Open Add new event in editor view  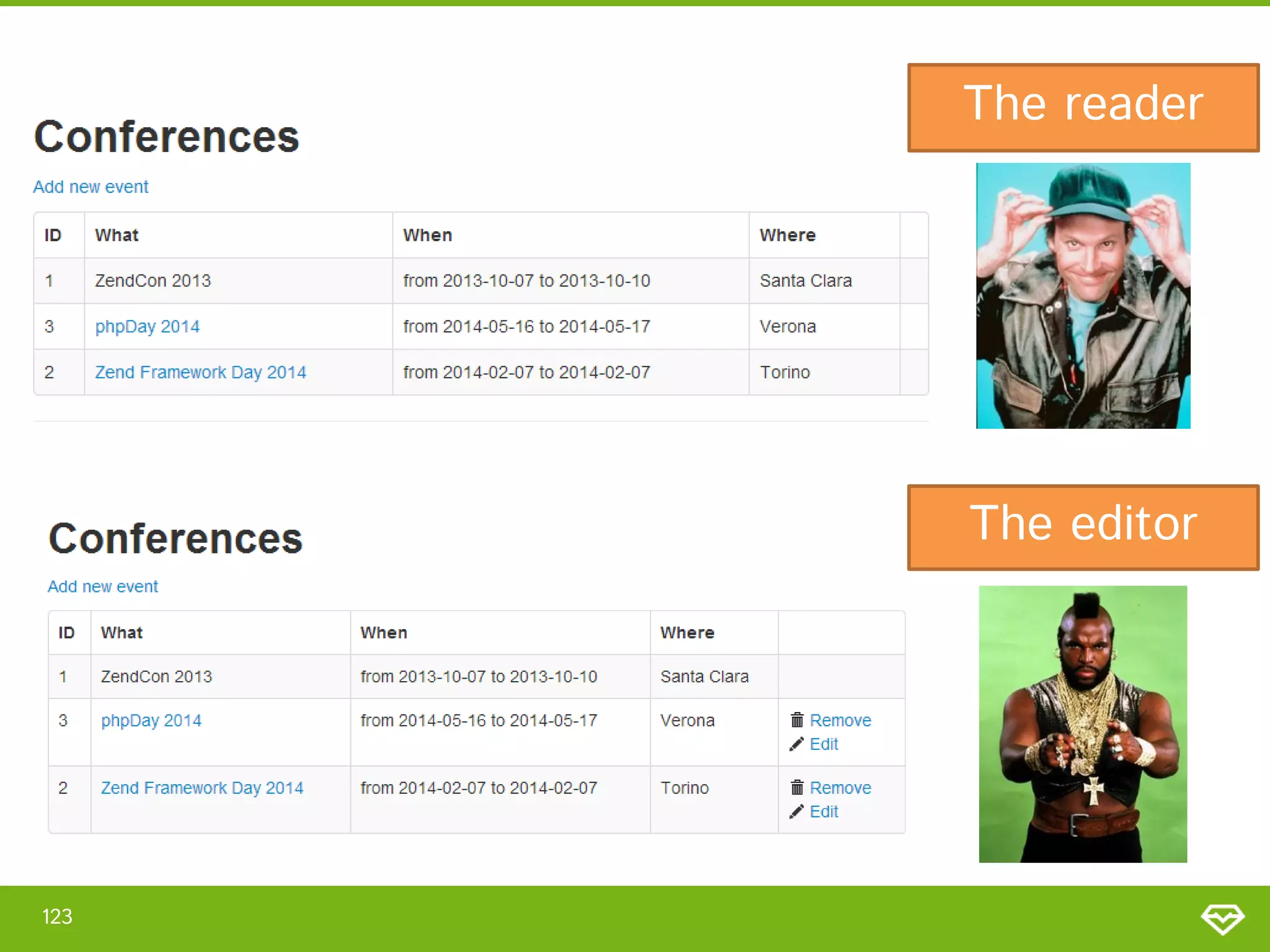pos(103,586)
